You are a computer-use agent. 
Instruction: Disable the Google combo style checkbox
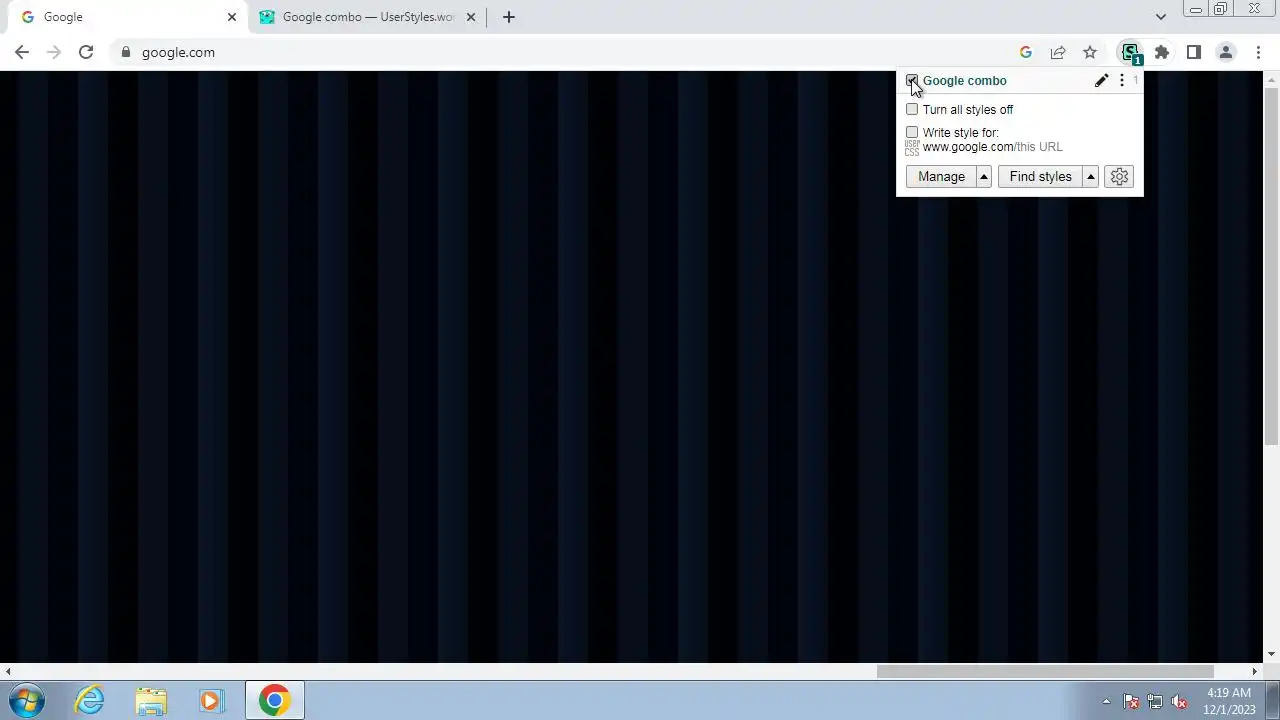(912, 81)
